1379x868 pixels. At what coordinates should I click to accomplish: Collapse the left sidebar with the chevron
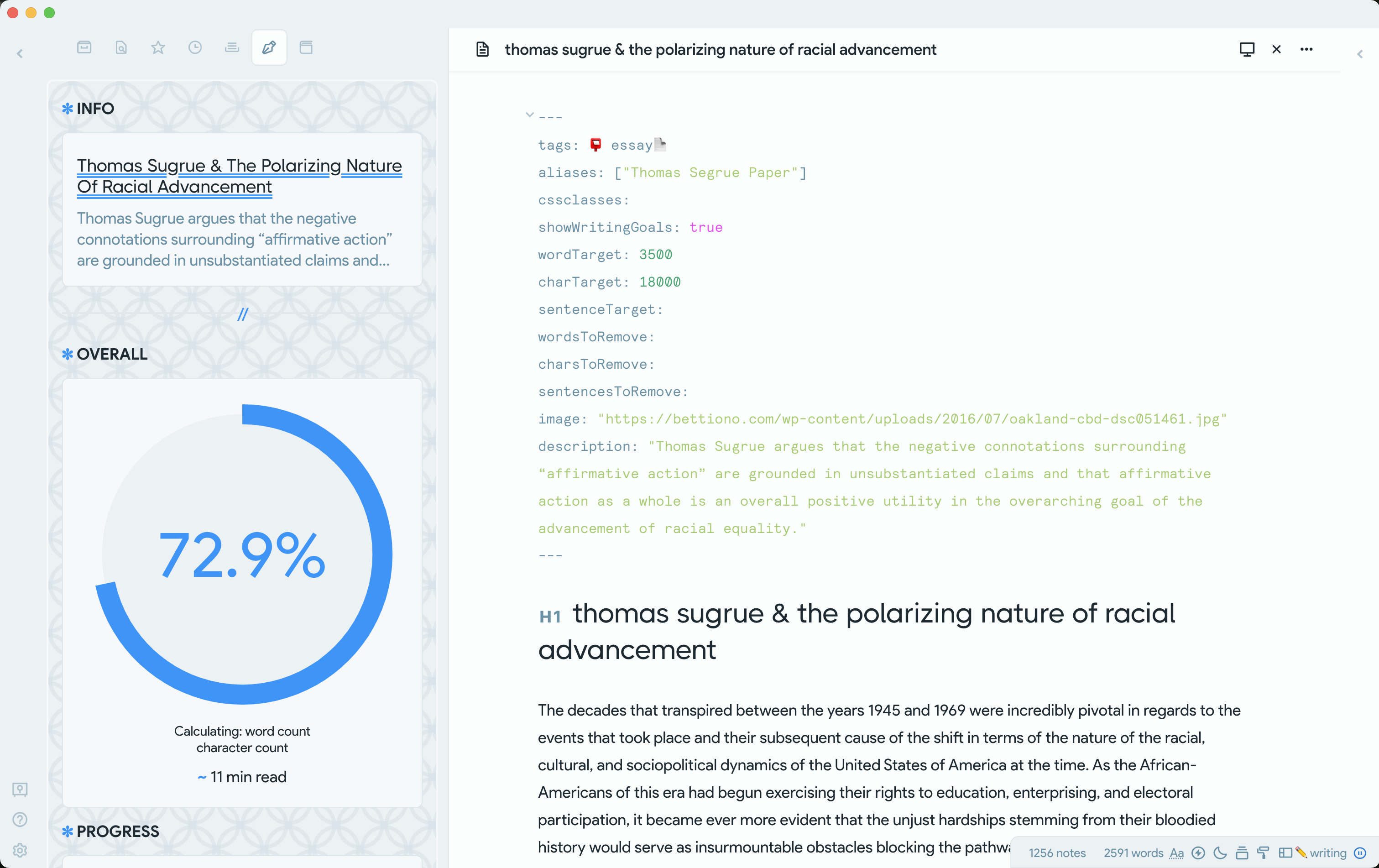click(x=20, y=54)
